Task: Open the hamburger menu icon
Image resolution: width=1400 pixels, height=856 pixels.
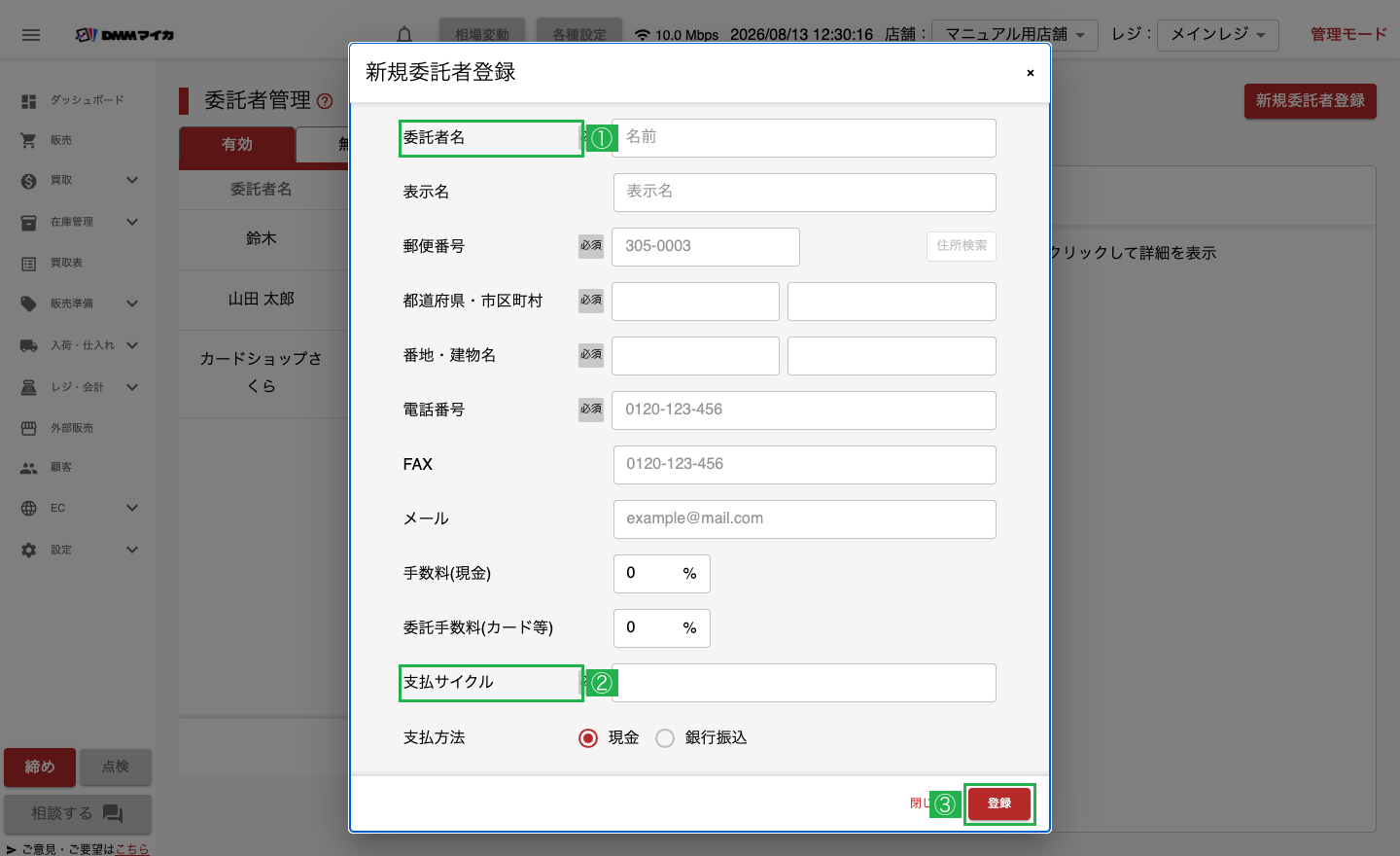Action: (31, 35)
